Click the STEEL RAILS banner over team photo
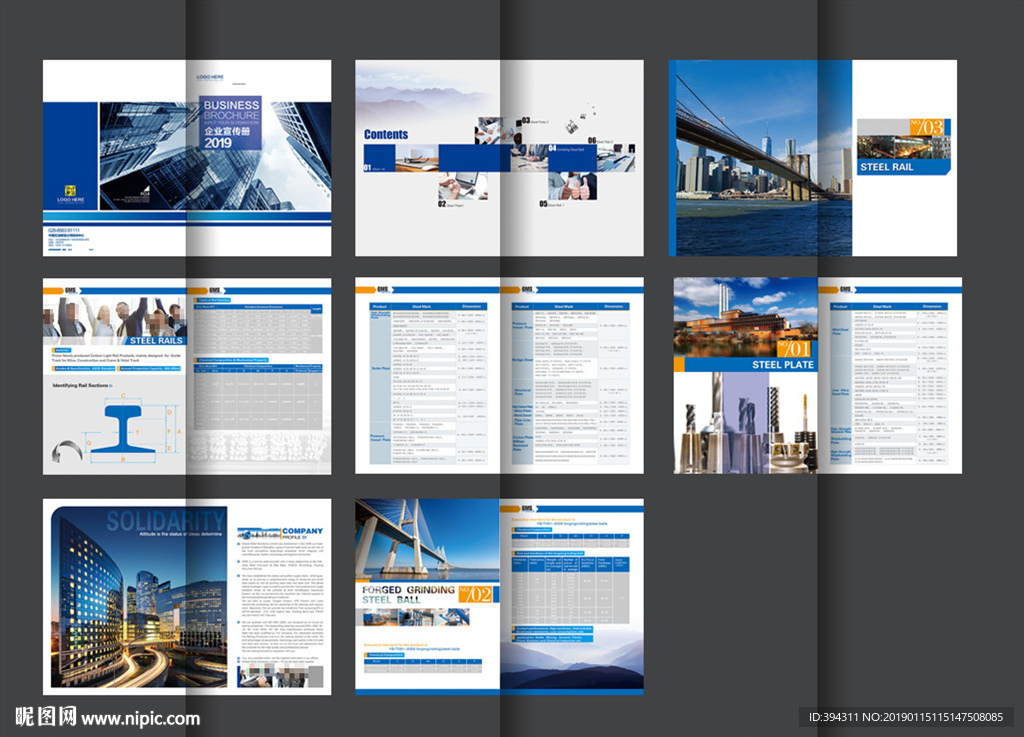Screen dimensions: 1024x737 coord(156,340)
